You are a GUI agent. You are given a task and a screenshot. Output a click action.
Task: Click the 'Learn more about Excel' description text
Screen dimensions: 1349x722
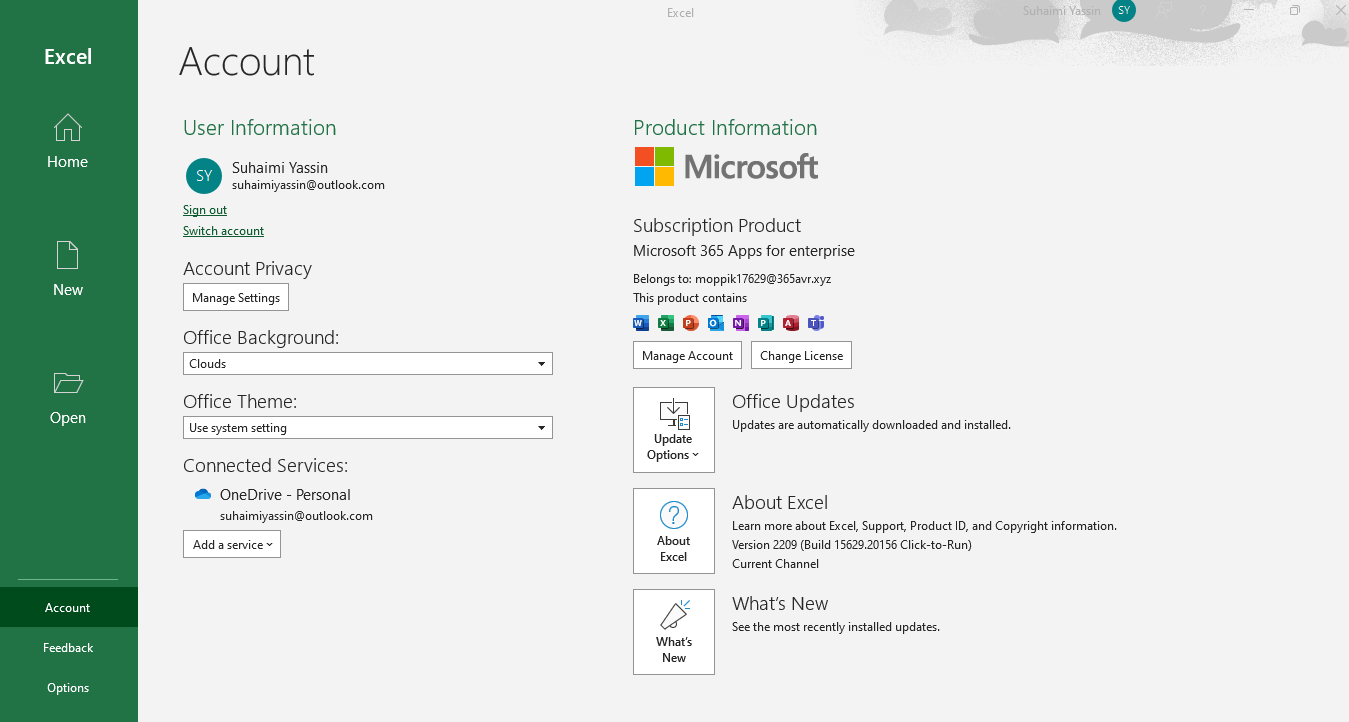click(x=924, y=526)
